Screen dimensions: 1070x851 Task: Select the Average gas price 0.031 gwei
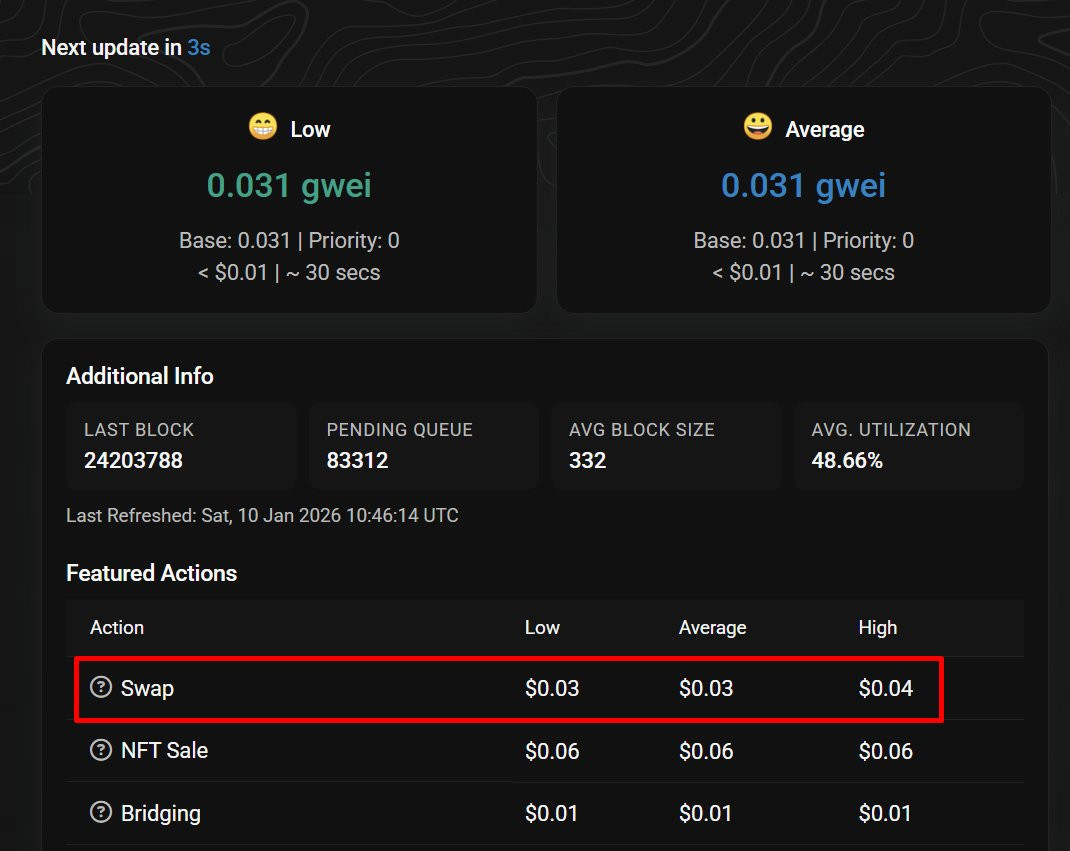(803, 186)
